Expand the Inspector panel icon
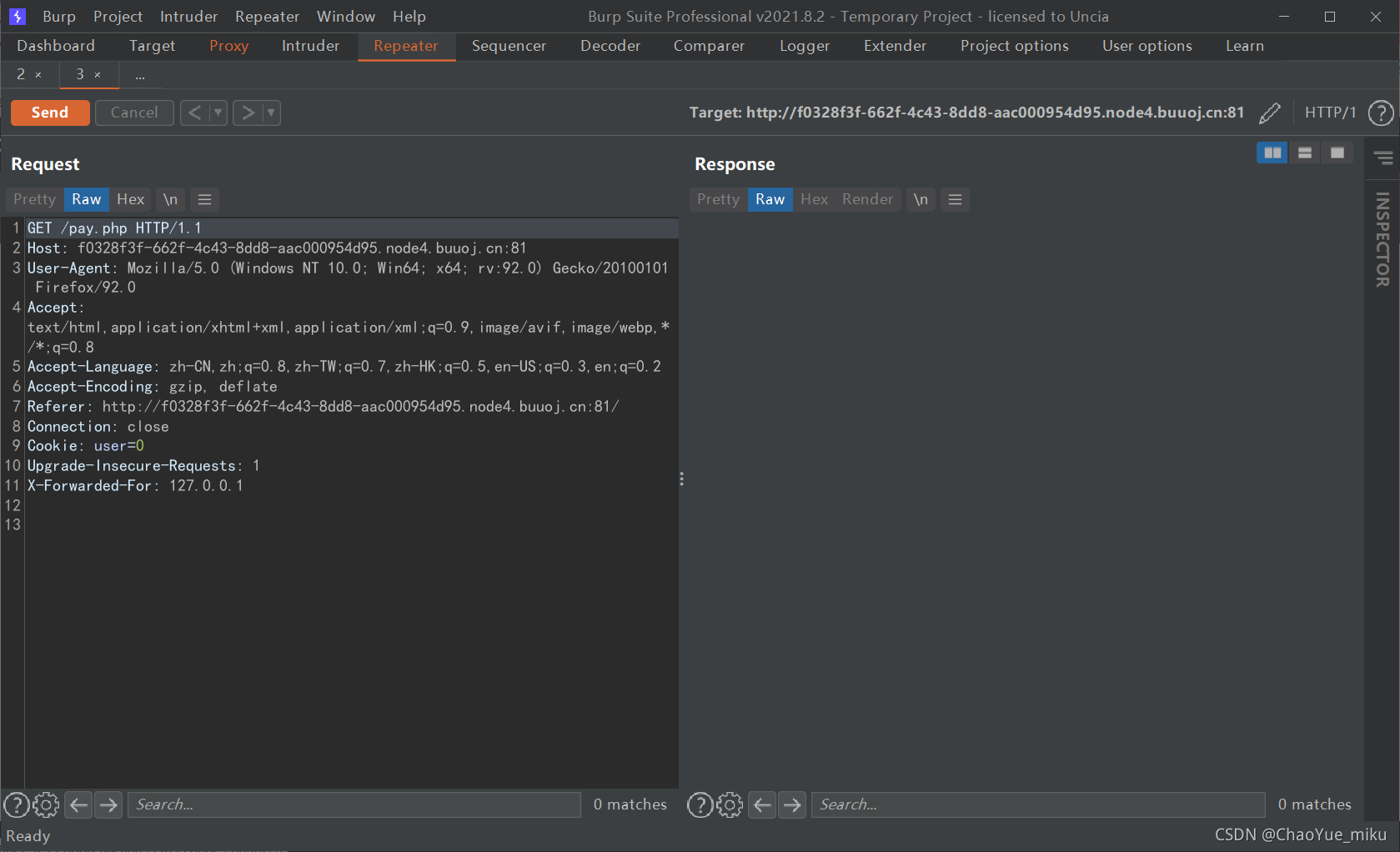The height and width of the screenshot is (852, 1400). 1383,157
